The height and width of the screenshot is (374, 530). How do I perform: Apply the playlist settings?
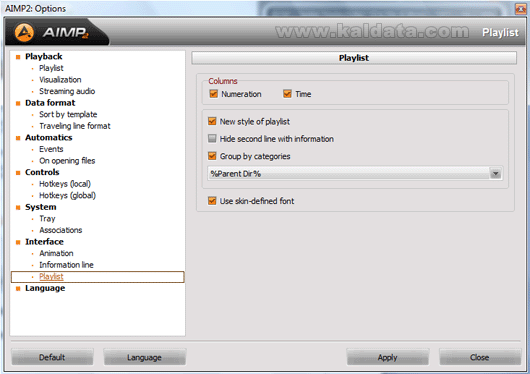pos(388,357)
